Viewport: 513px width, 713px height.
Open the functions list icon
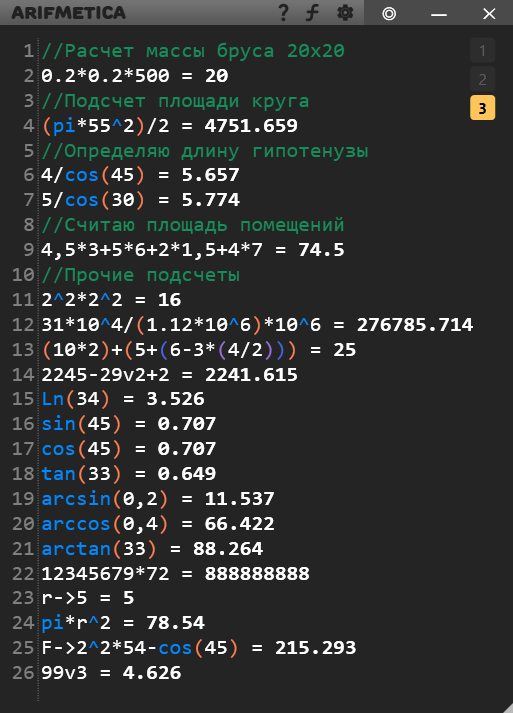[312, 13]
